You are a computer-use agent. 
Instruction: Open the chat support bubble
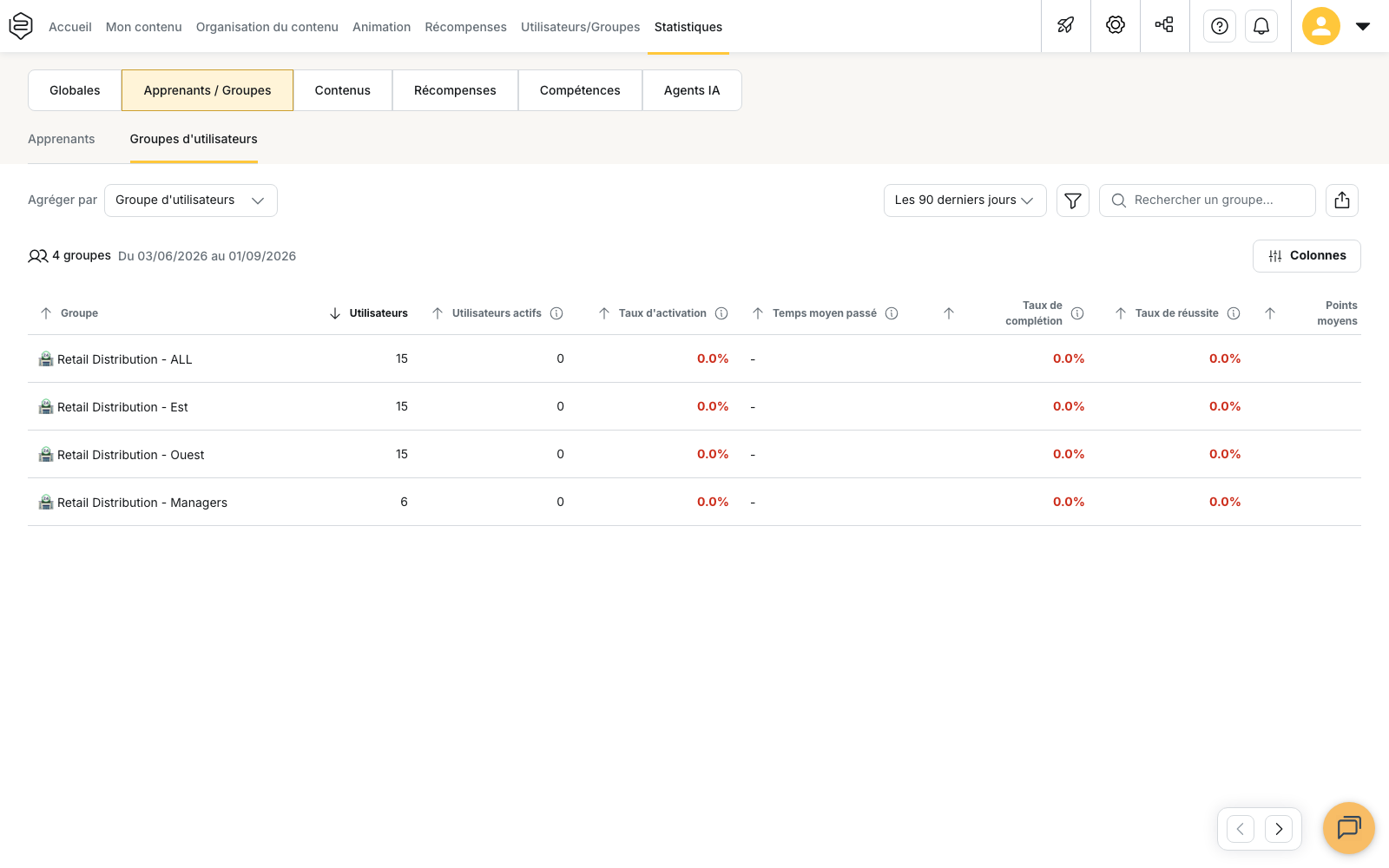tap(1349, 828)
